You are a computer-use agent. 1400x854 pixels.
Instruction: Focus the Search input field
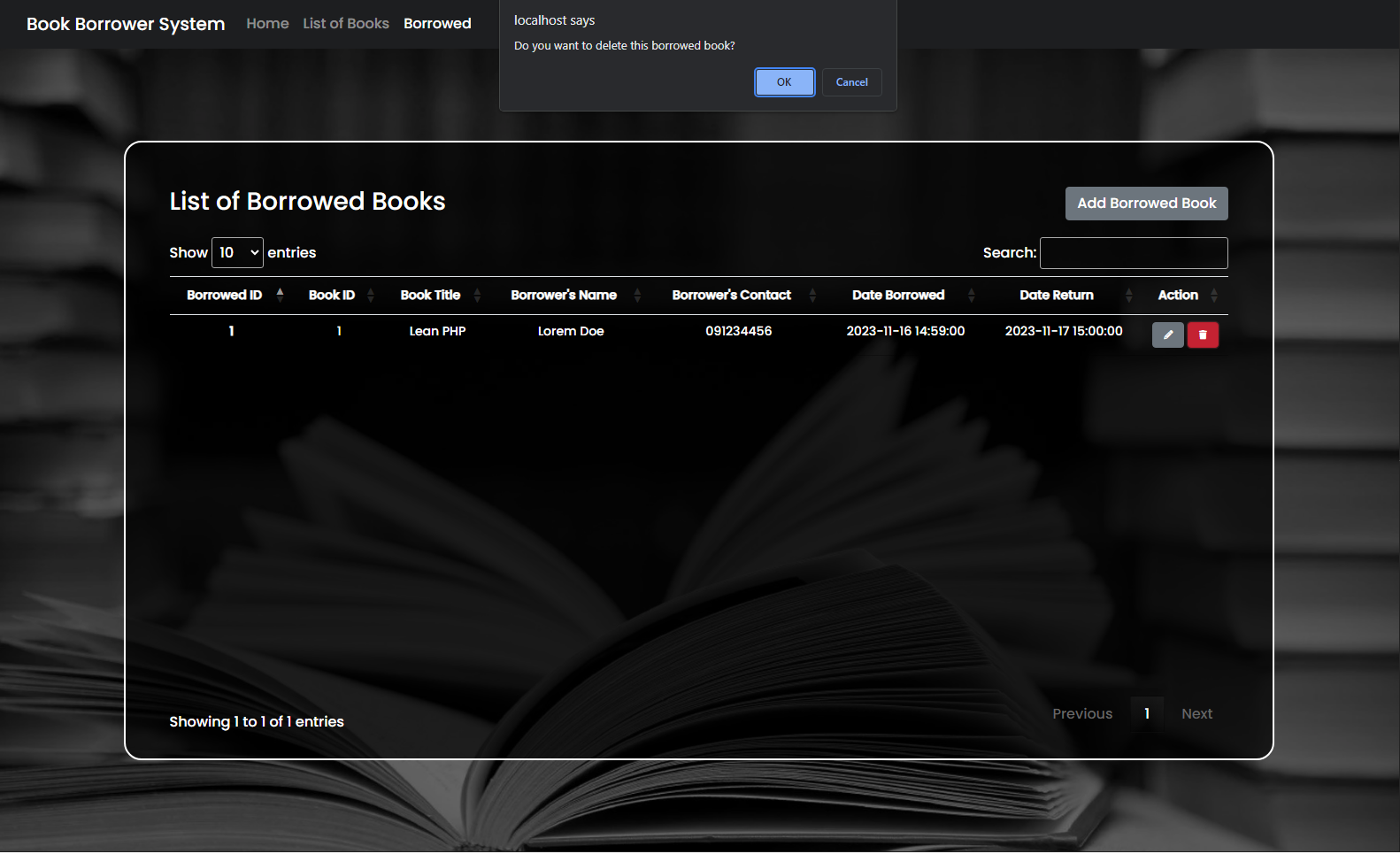point(1134,253)
